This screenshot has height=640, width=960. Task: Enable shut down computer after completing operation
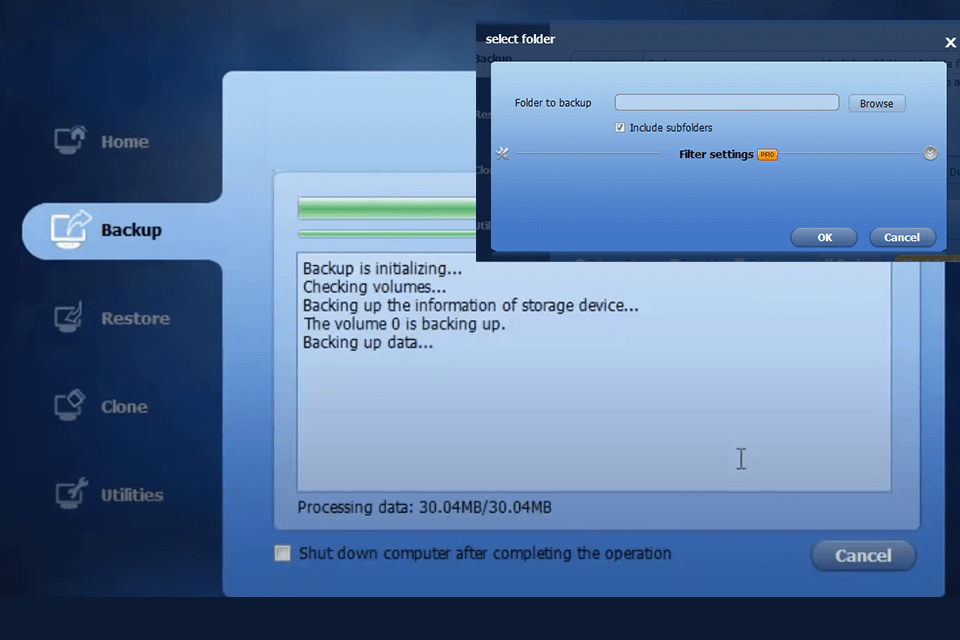tap(281, 552)
